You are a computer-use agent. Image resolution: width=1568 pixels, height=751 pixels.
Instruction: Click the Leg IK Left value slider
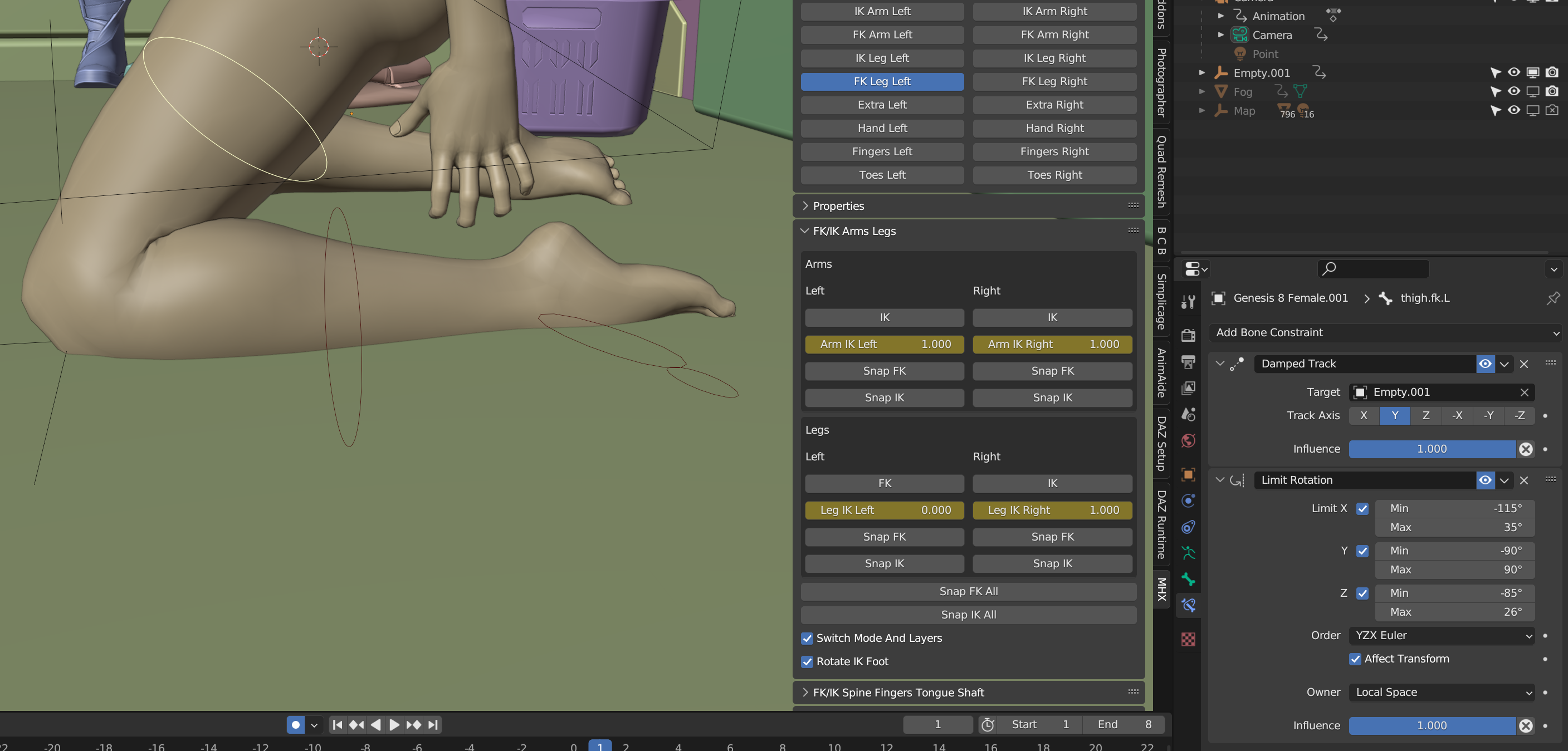click(885, 510)
